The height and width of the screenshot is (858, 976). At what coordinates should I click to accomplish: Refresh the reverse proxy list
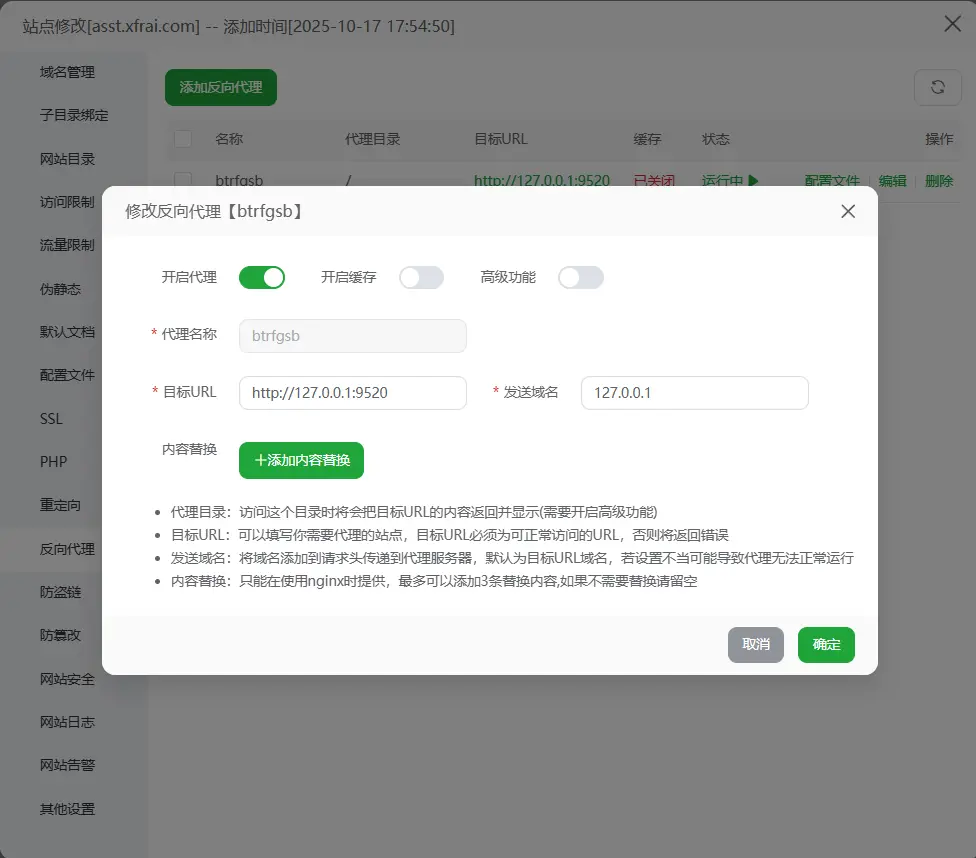[937, 88]
